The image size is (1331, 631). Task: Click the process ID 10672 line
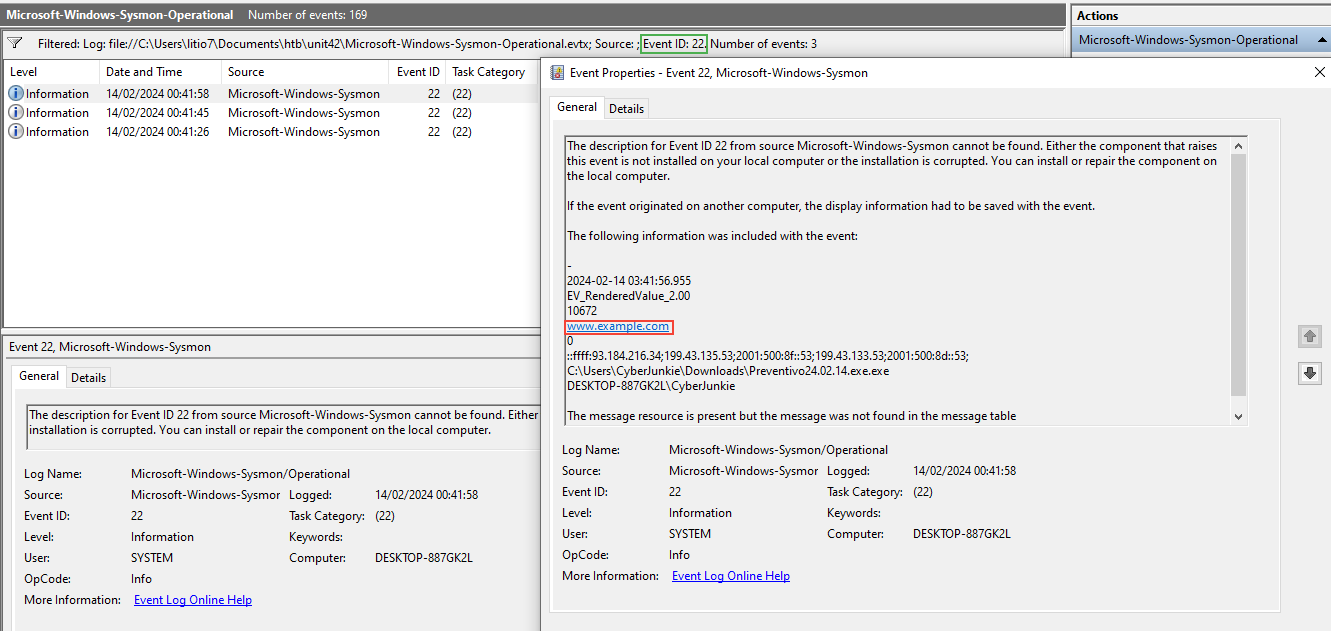pos(582,311)
